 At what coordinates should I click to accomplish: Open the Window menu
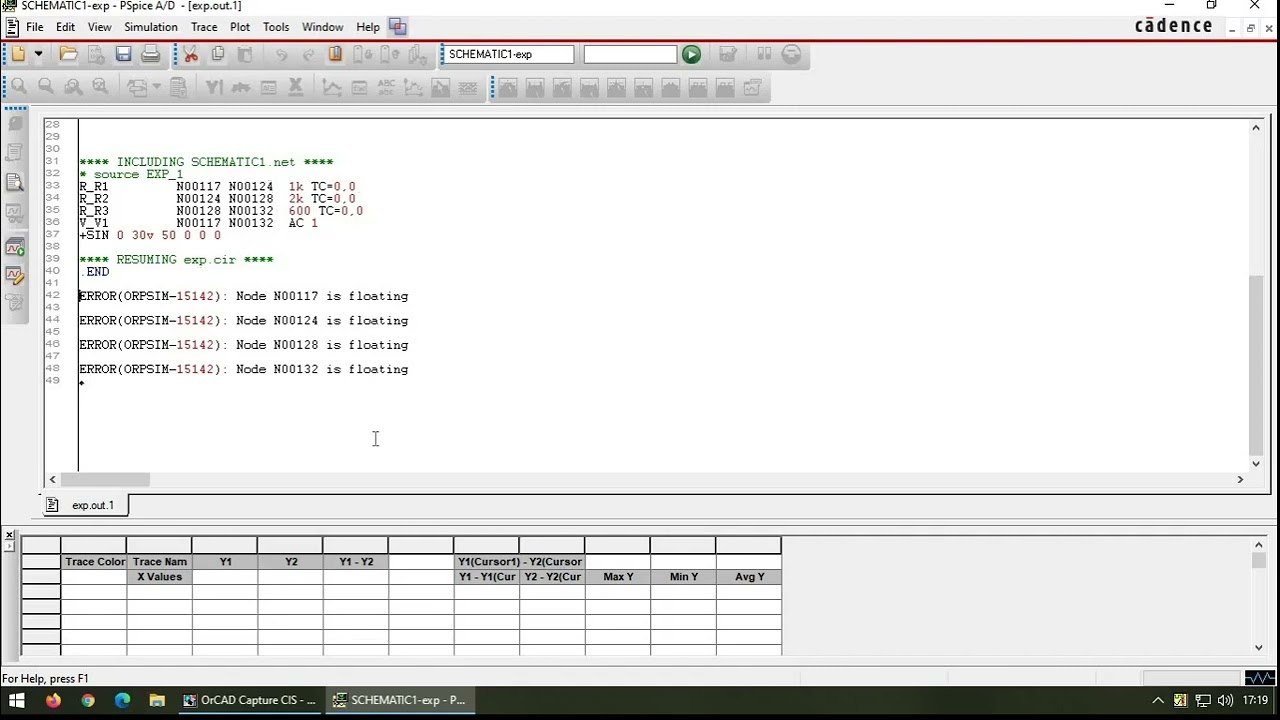(x=322, y=27)
